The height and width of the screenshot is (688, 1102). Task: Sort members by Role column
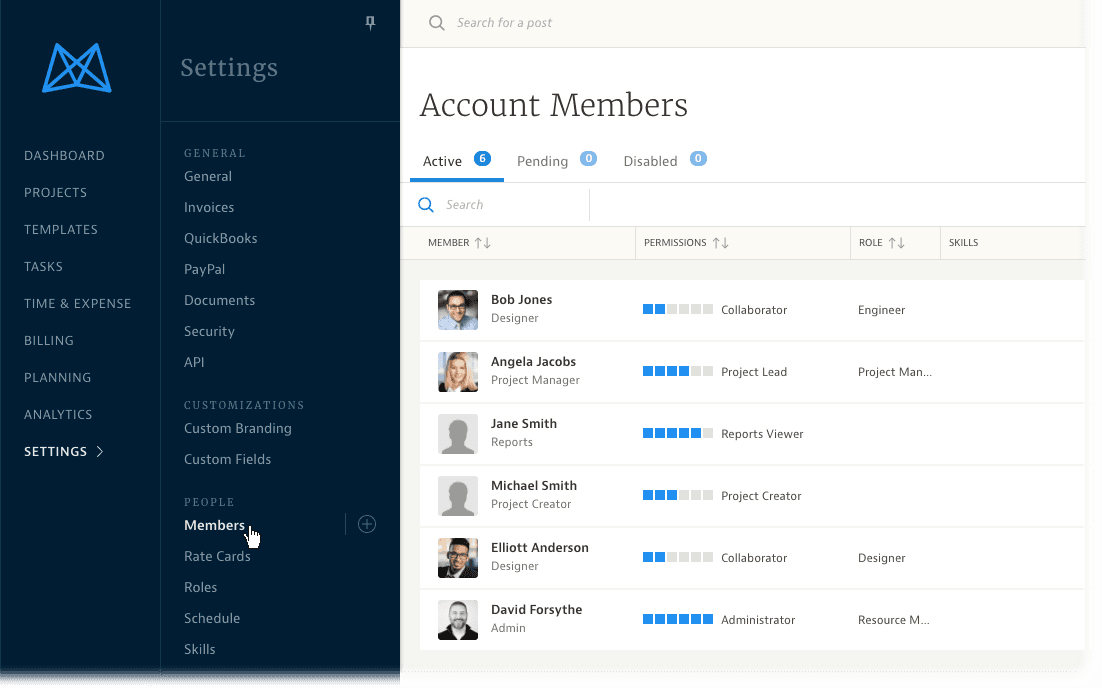(896, 243)
